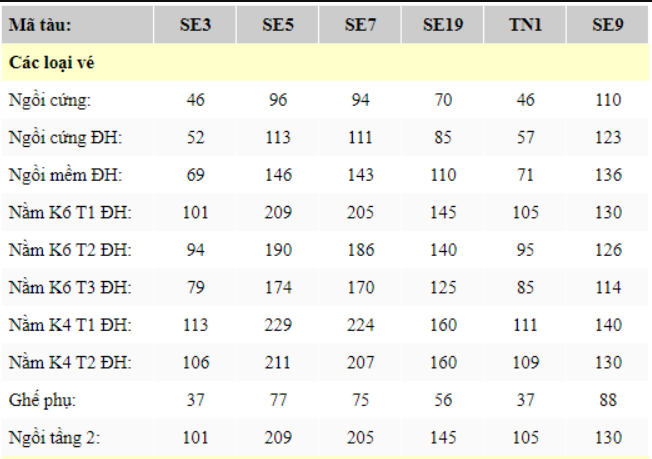Click the Mã tàu header label
652x459 pixels.
(40, 25)
